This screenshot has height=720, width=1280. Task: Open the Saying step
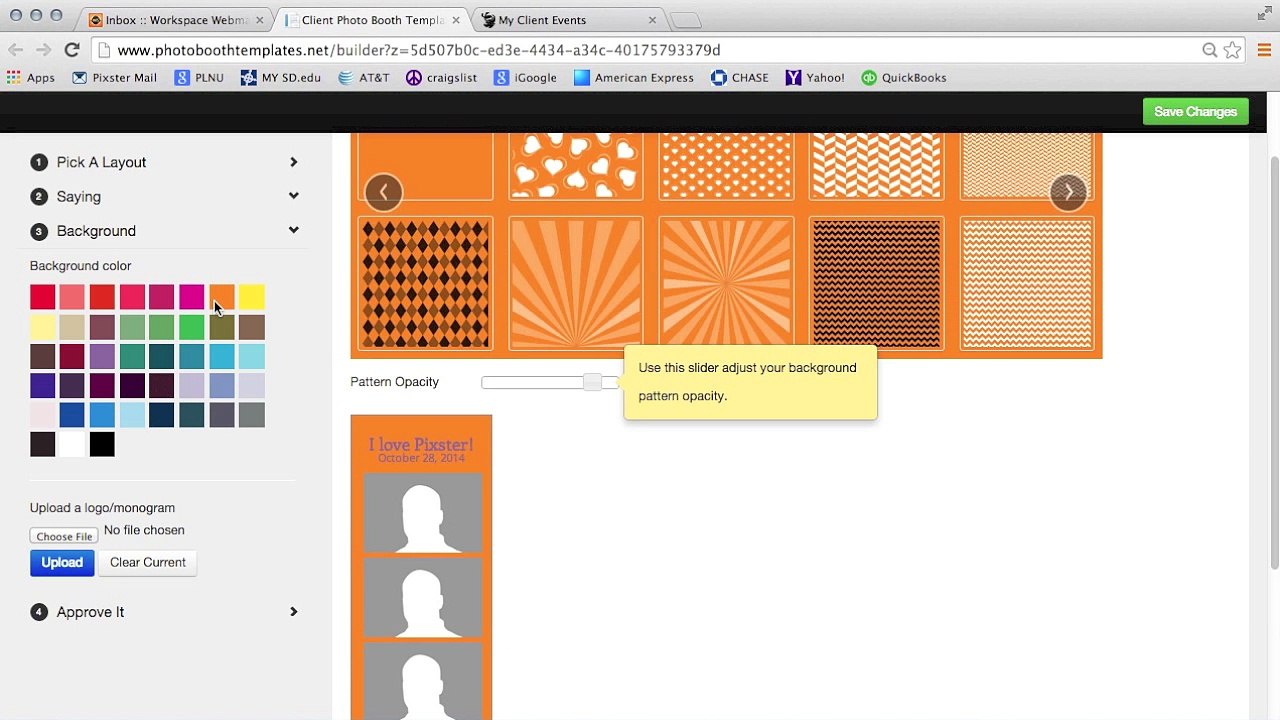79,197
